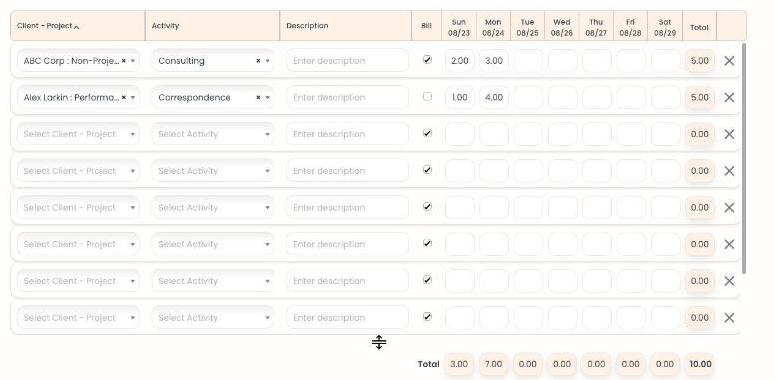Click description field in Consulting row

347,61
